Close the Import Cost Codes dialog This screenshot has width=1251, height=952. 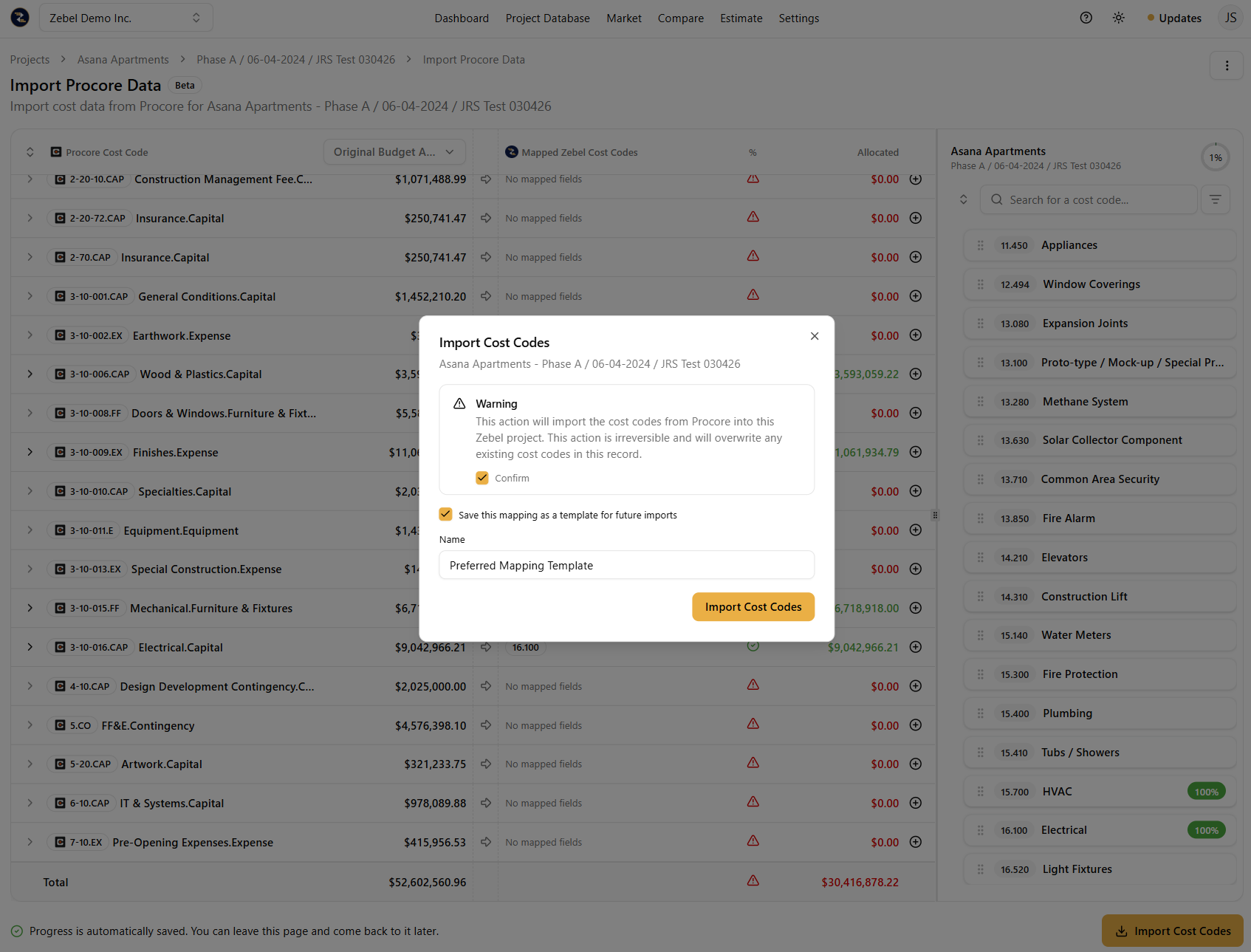pyautogui.click(x=814, y=336)
